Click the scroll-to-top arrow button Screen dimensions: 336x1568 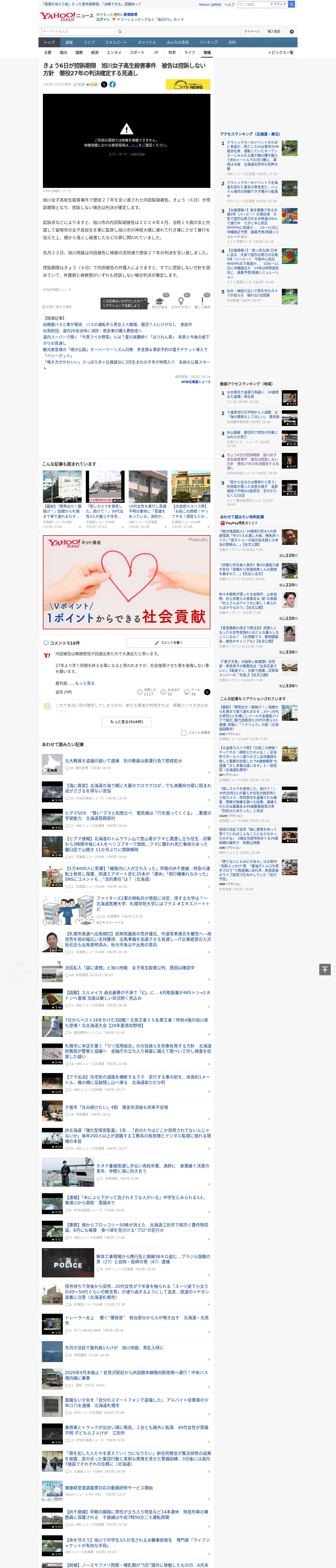[325, 970]
